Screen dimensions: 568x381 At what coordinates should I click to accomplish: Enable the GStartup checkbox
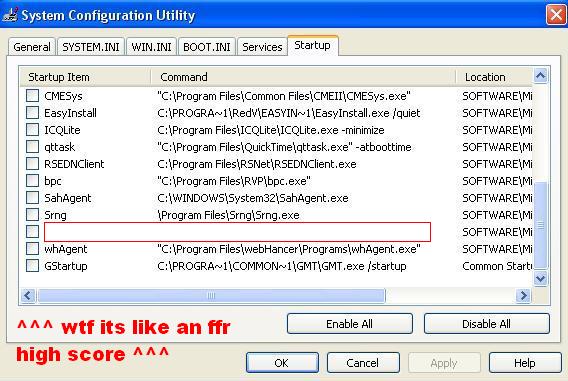click(x=32, y=265)
